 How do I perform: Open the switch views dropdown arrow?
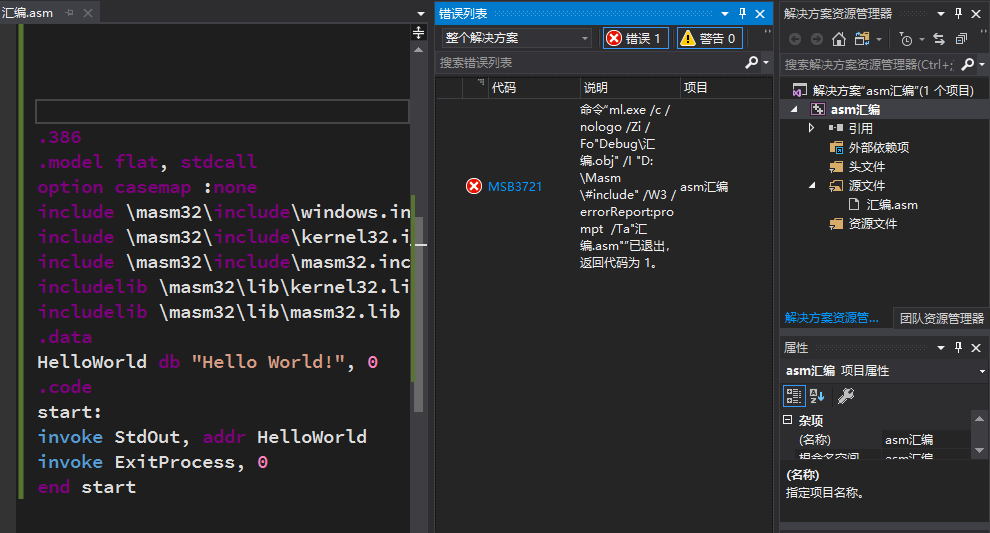(x=879, y=39)
